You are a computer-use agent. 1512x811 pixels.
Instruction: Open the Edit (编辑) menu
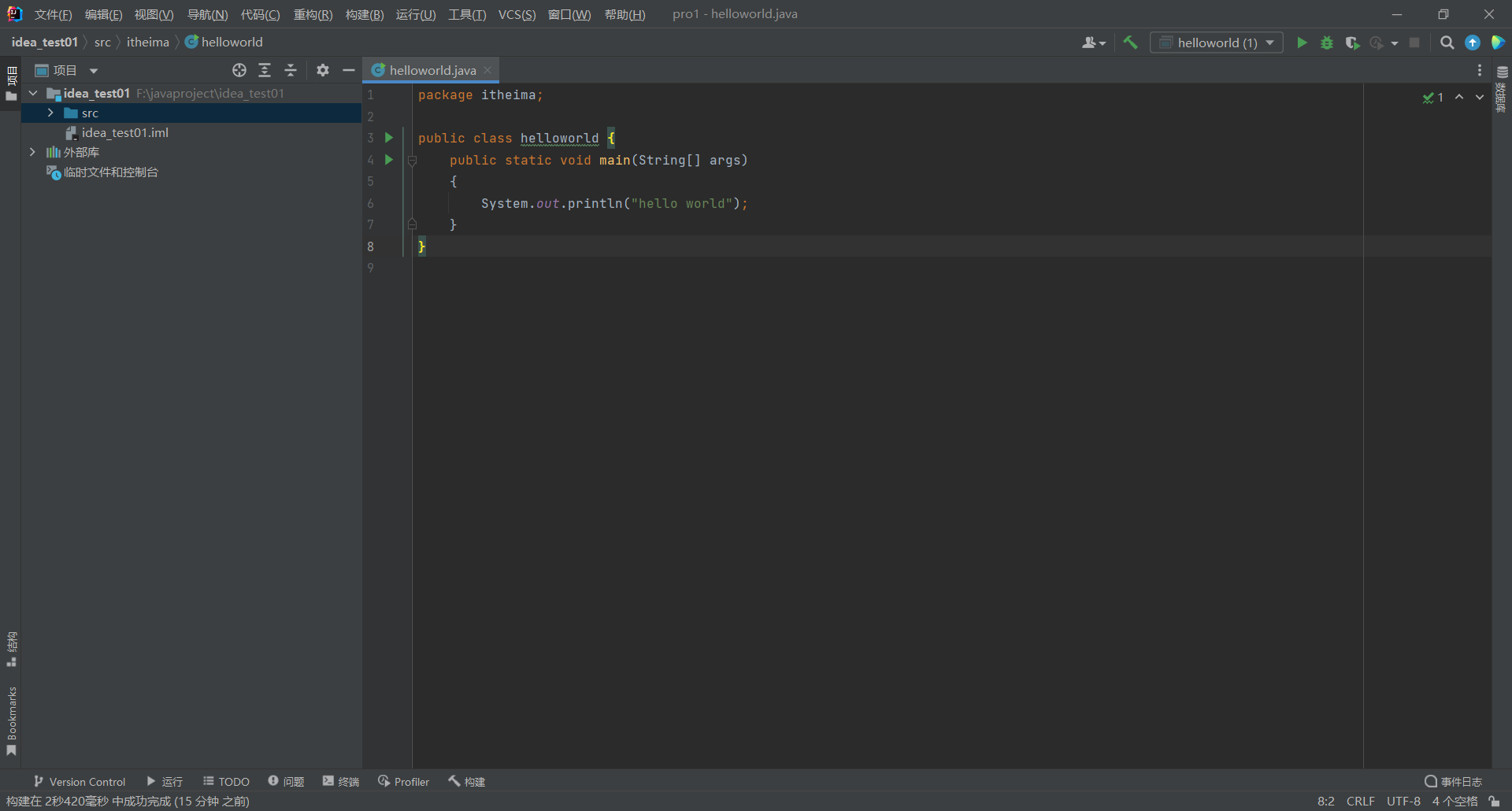coord(103,14)
